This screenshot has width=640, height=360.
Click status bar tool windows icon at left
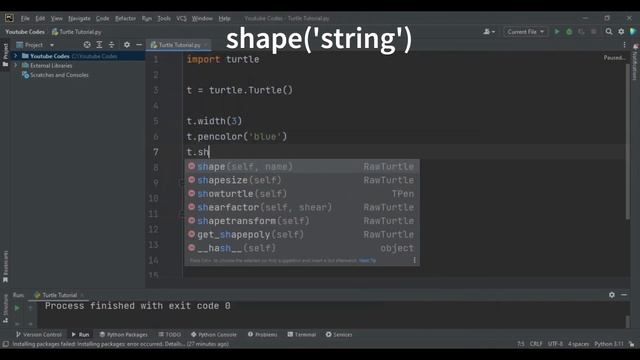tap(5, 344)
